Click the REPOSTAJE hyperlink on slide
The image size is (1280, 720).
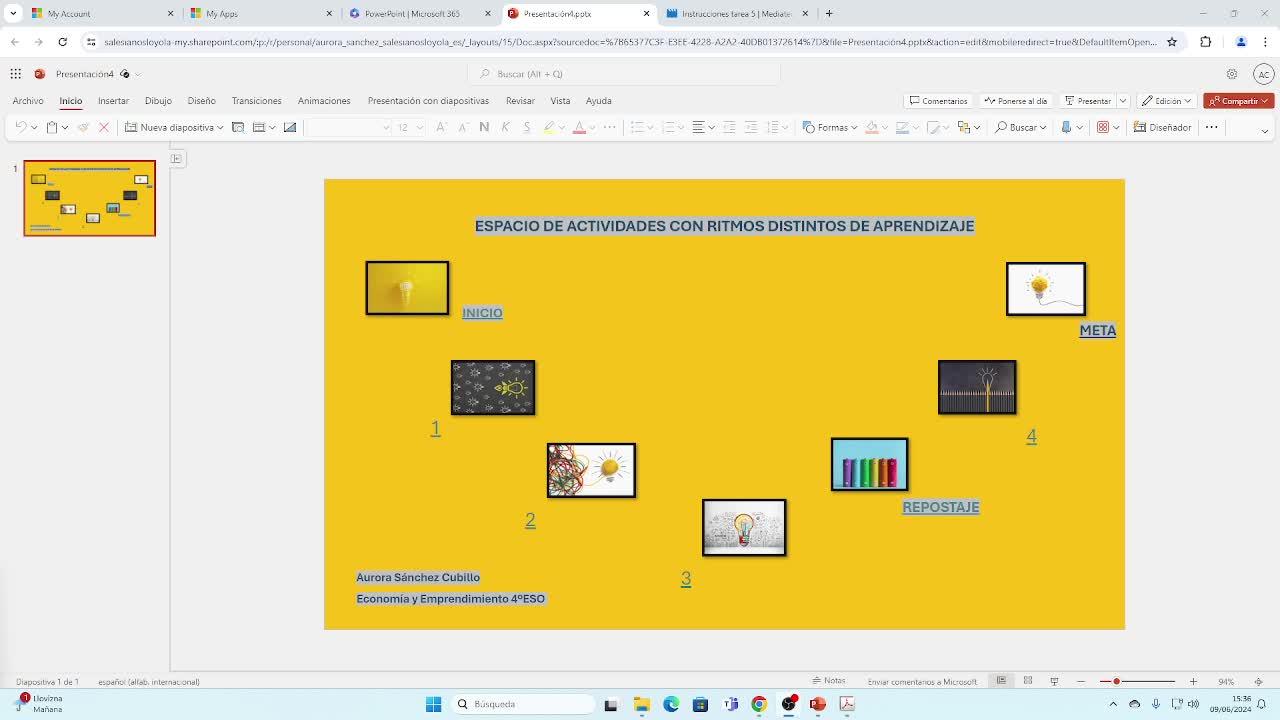click(x=940, y=507)
